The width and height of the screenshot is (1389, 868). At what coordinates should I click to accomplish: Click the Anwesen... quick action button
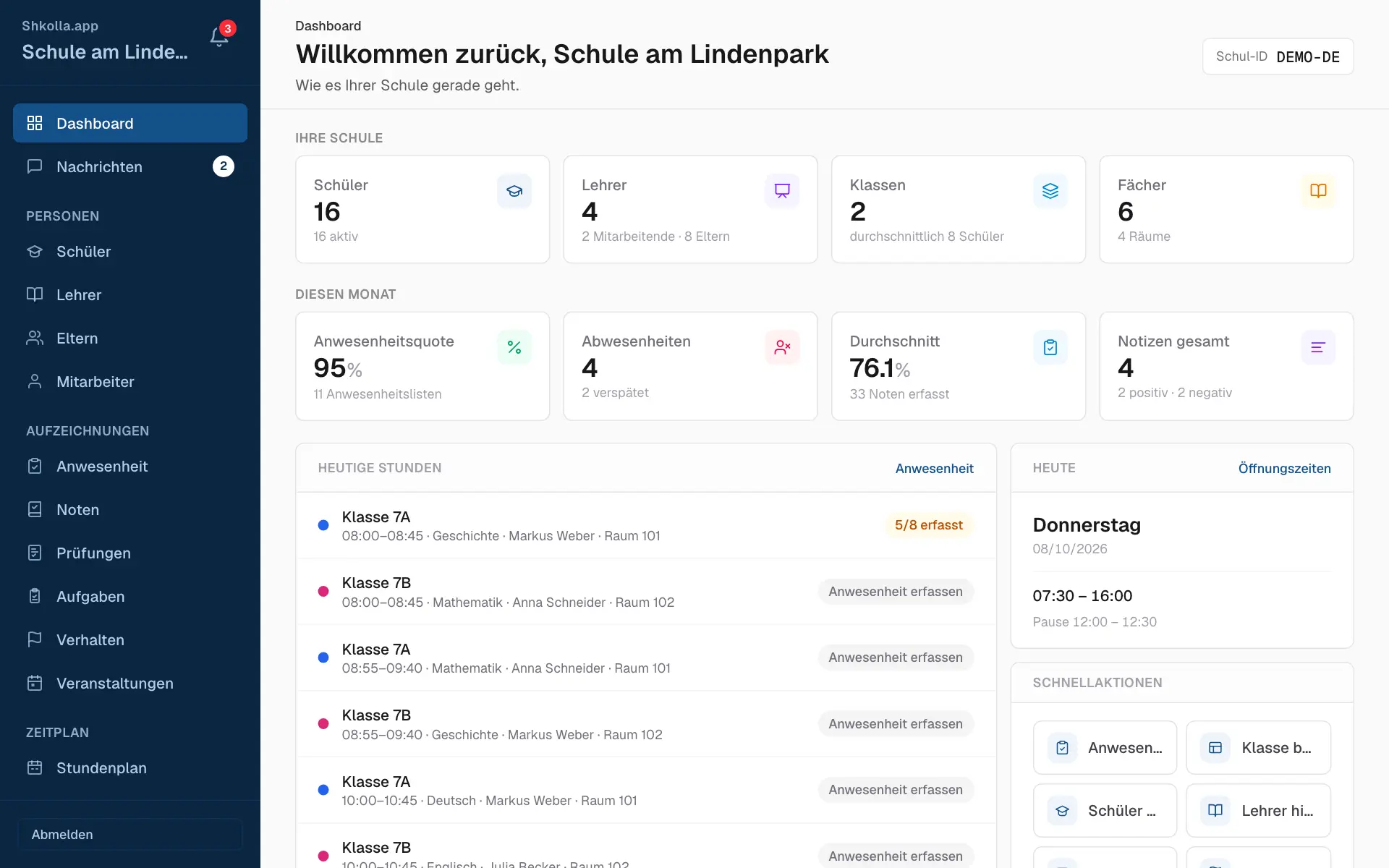coord(1105,748)
